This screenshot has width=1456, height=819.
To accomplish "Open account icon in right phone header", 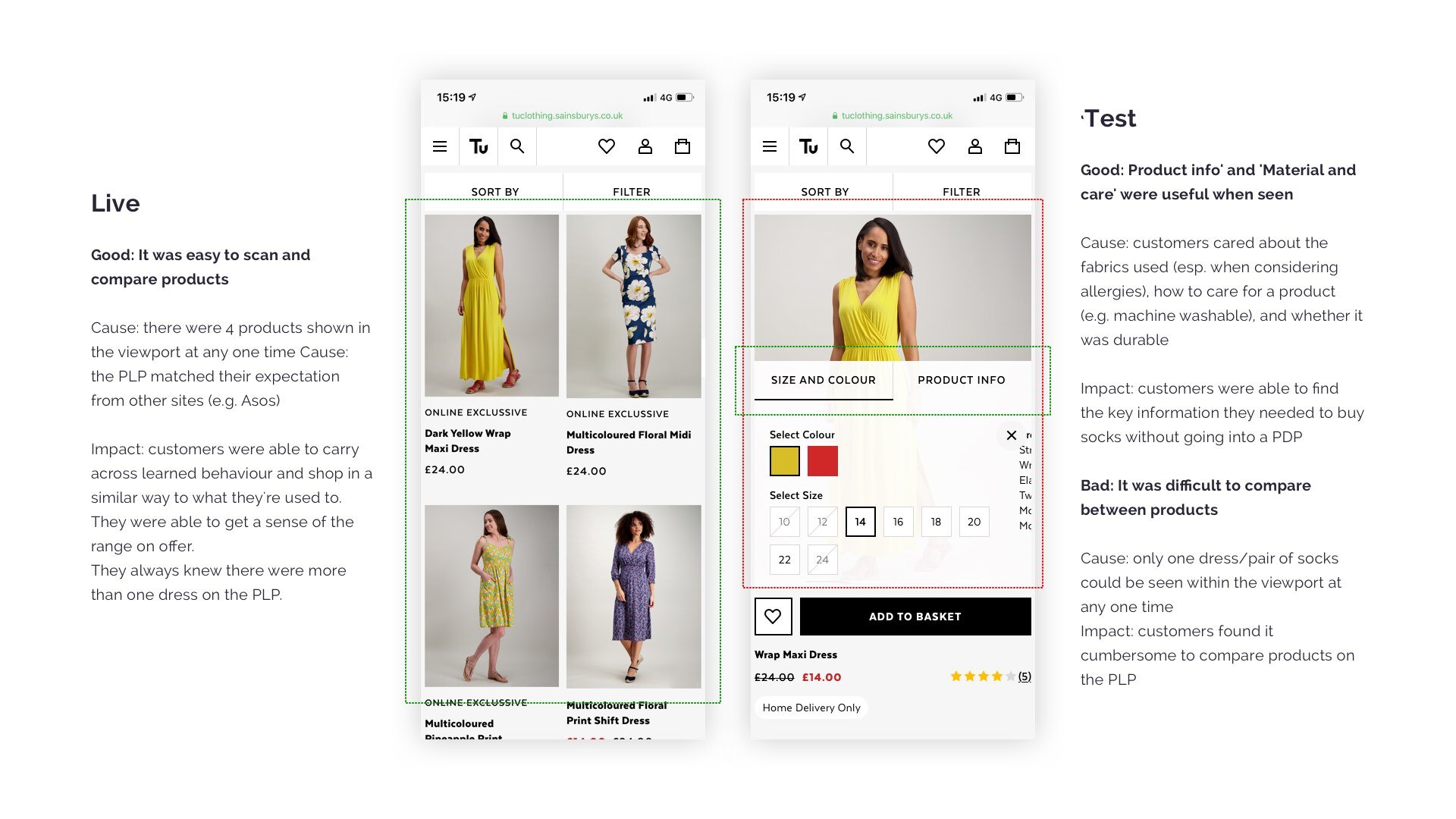I will pyautogui.click(x=974, y=146).
